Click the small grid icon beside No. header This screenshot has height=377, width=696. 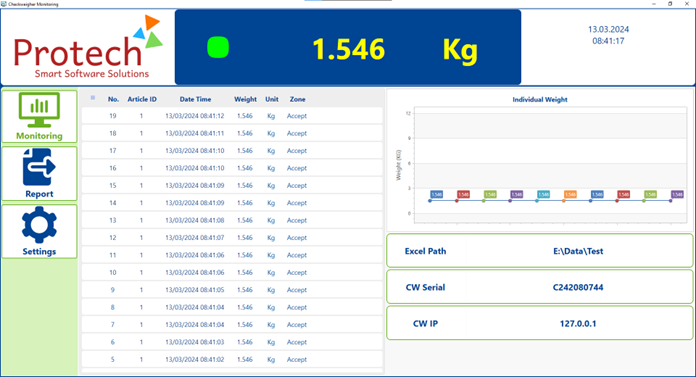(x=93, y=98)
